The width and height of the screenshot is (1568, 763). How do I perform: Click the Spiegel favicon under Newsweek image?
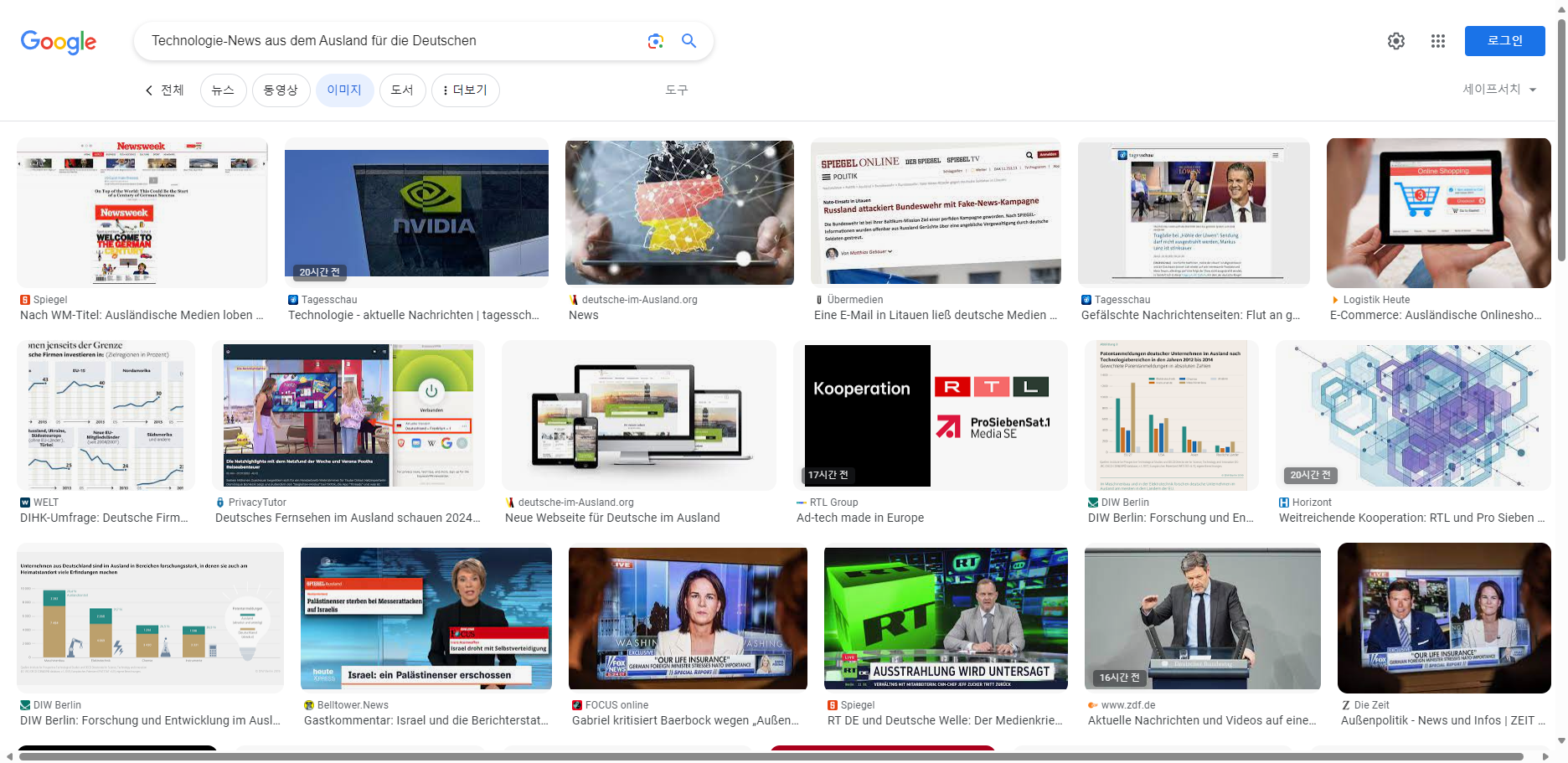pos(25,300)
